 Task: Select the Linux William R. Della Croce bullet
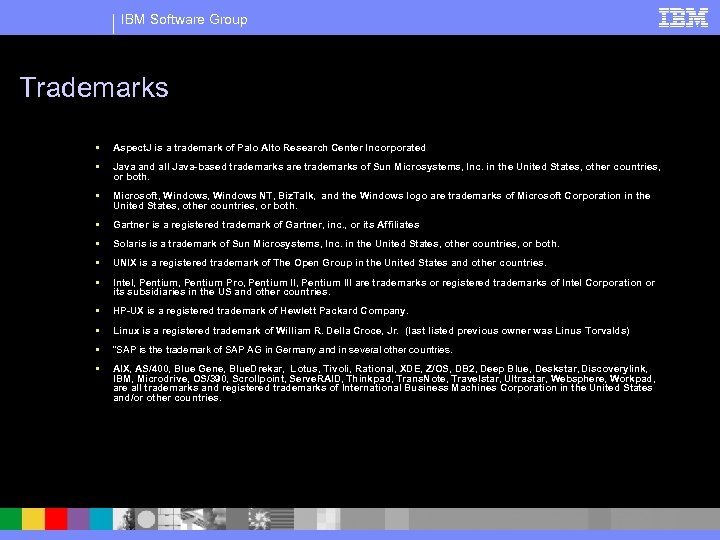click(371, 331)
